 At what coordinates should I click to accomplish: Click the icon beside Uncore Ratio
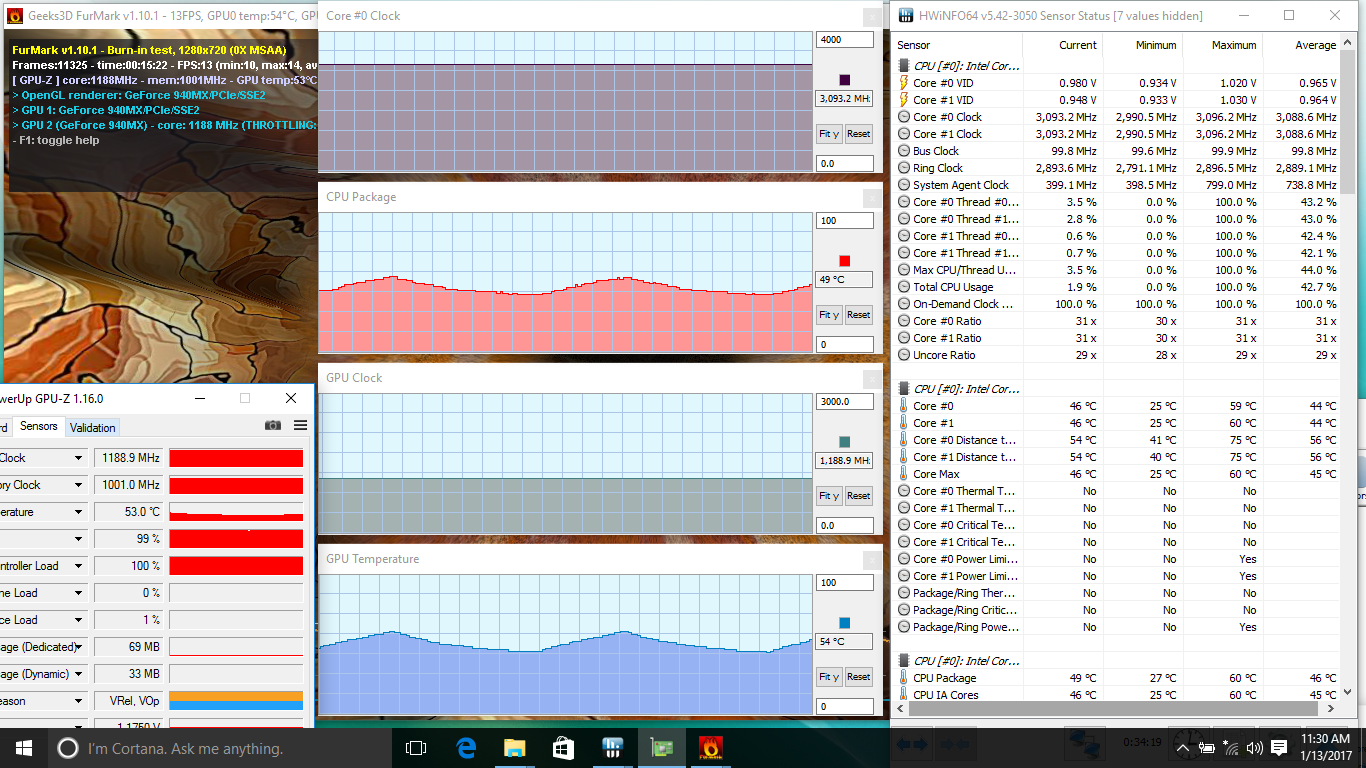[904, 355]
